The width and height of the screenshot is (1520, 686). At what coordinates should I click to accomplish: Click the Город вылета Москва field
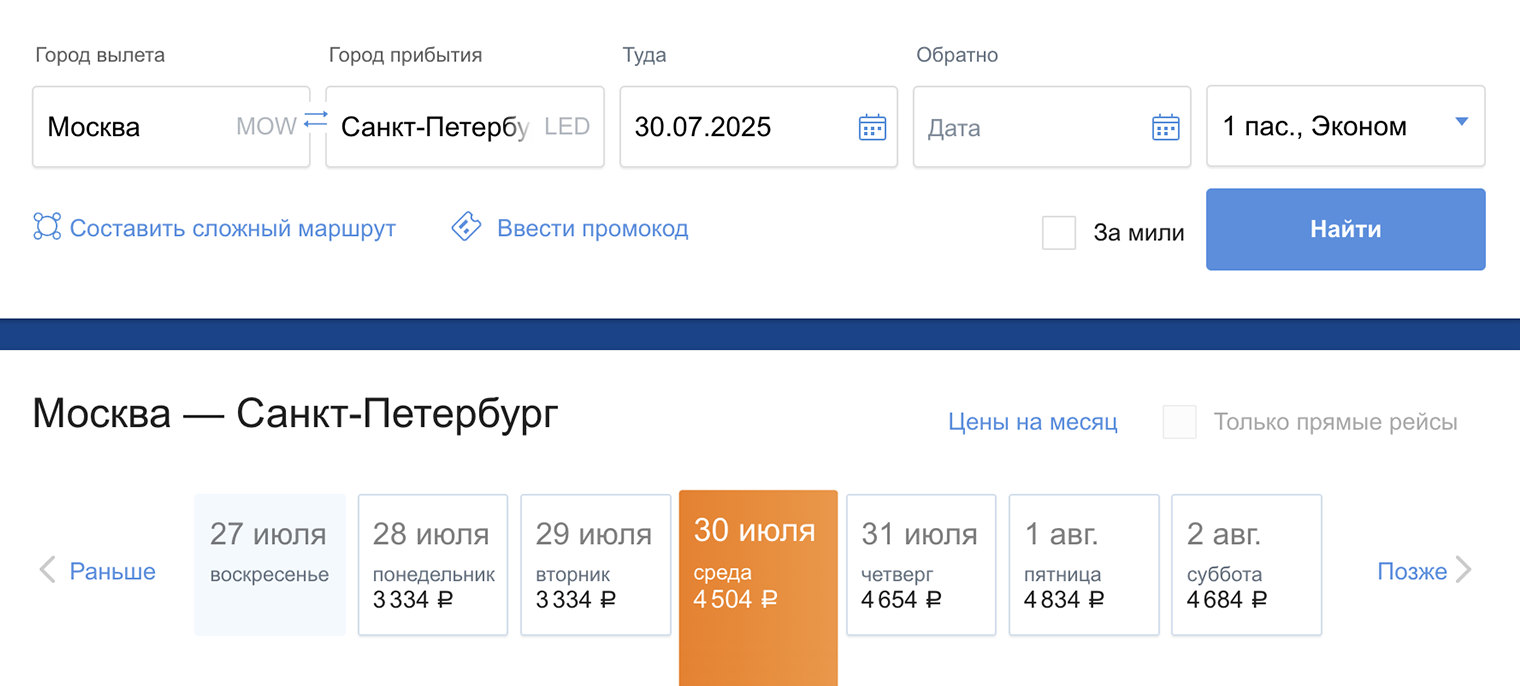[x=171, y=126]
